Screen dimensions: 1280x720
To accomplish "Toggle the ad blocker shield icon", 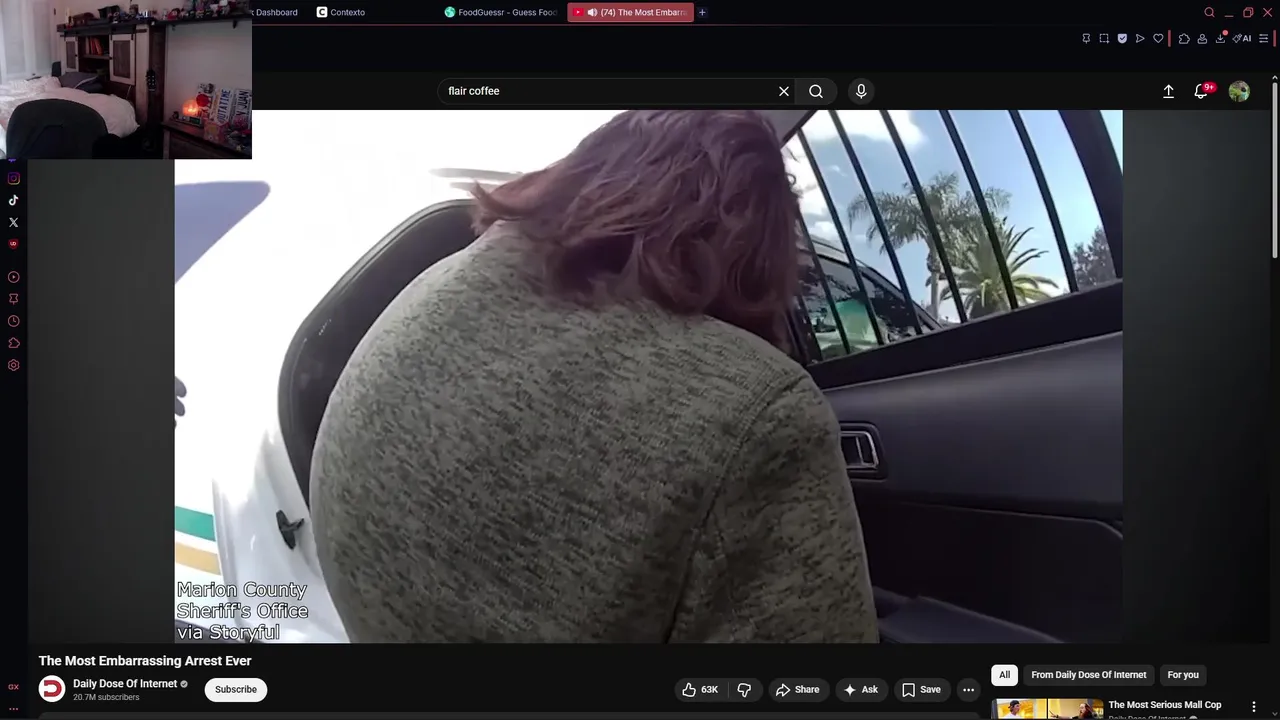I will click(1122, 39).
